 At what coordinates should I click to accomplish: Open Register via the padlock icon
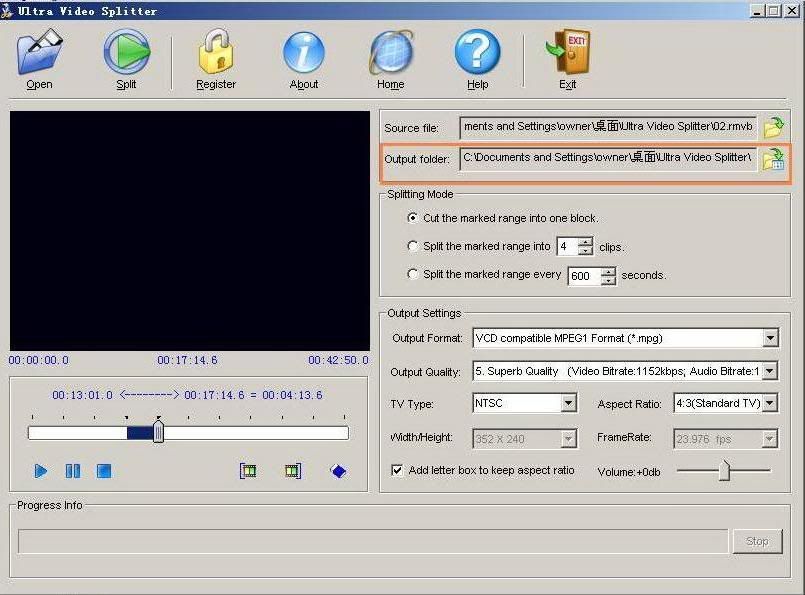tap(216, 51)
